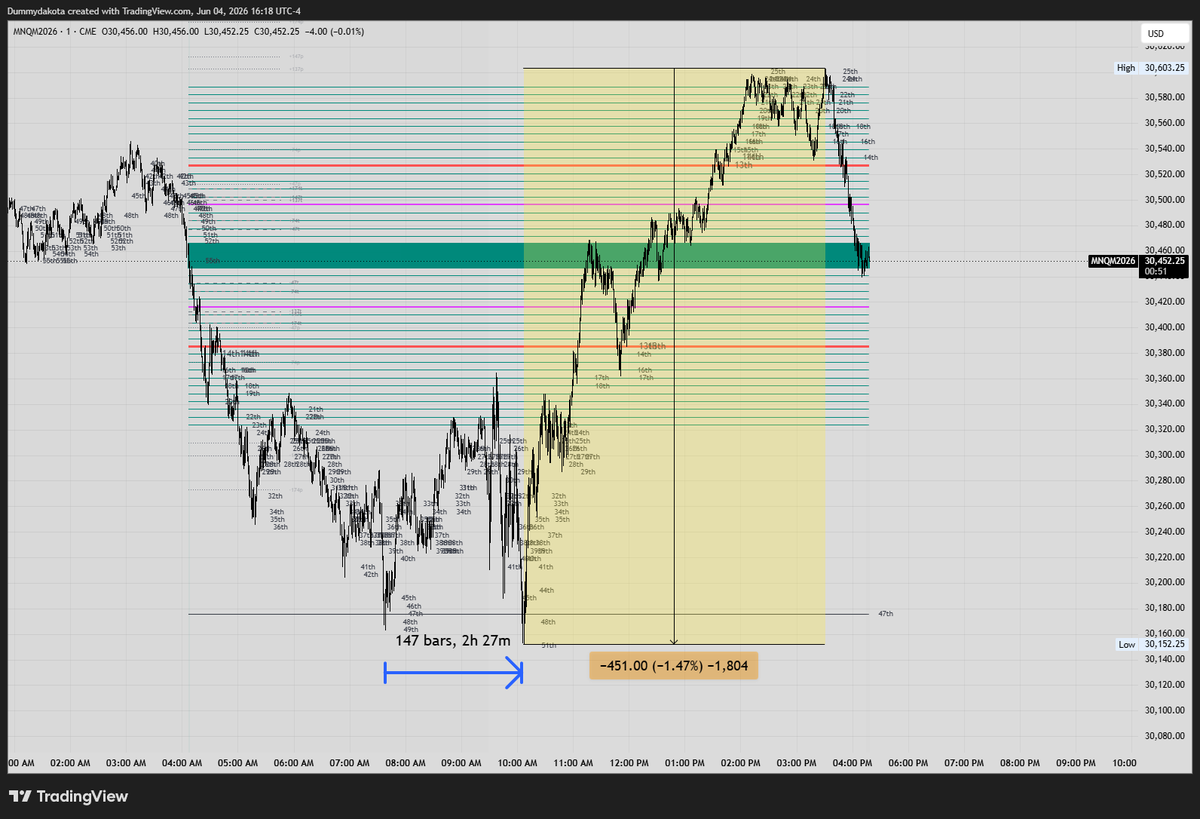1200x819 pixels.
Task: Click the low value L30,452.25
Action: point(228,31)
